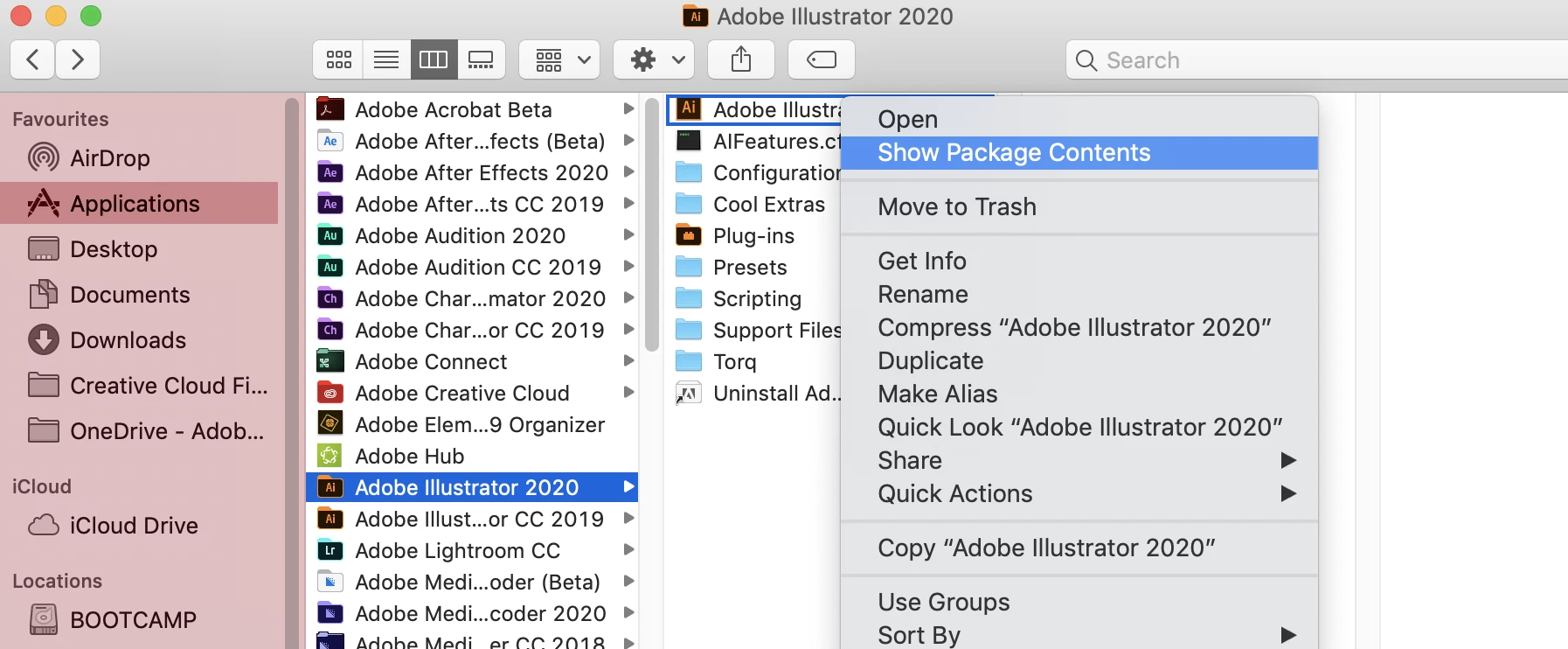Open the Quick Actions submenu
The image size is (1568, 649).
coord(1079,494)
